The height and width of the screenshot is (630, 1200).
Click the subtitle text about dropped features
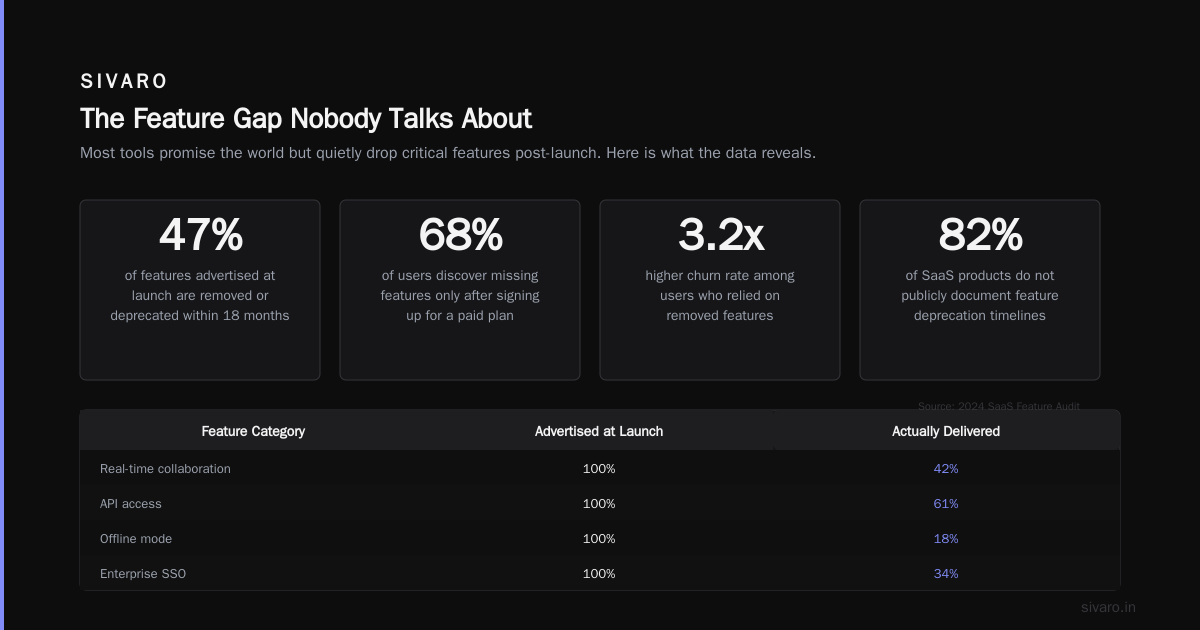coord(448,153)
